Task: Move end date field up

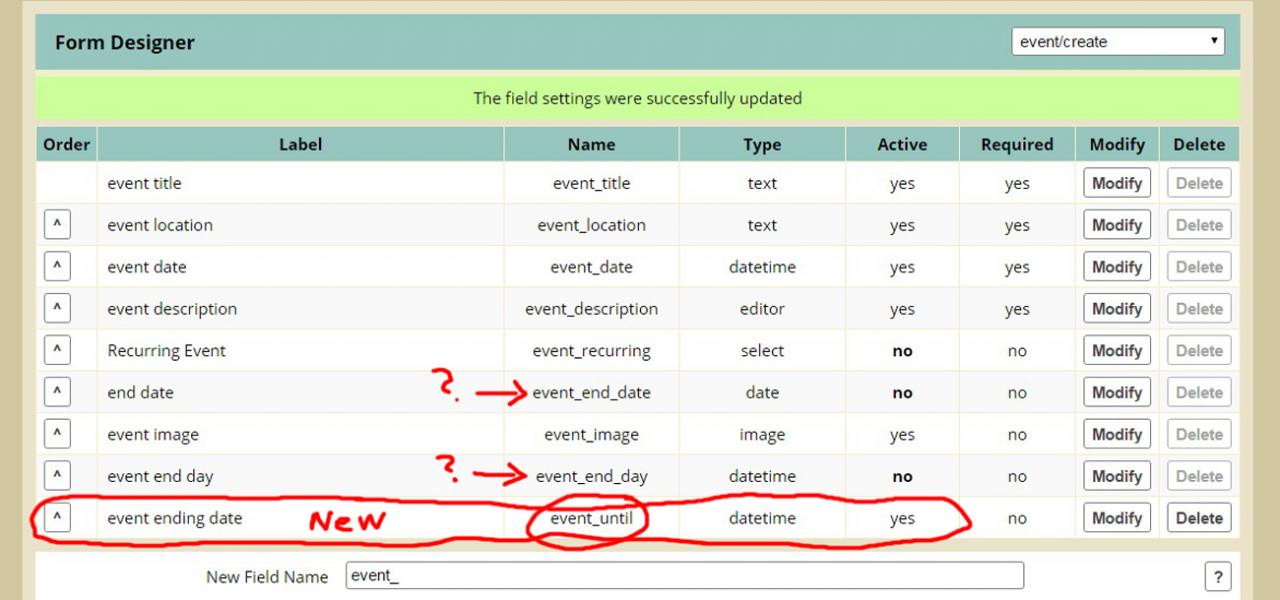Action: (57, 393)
